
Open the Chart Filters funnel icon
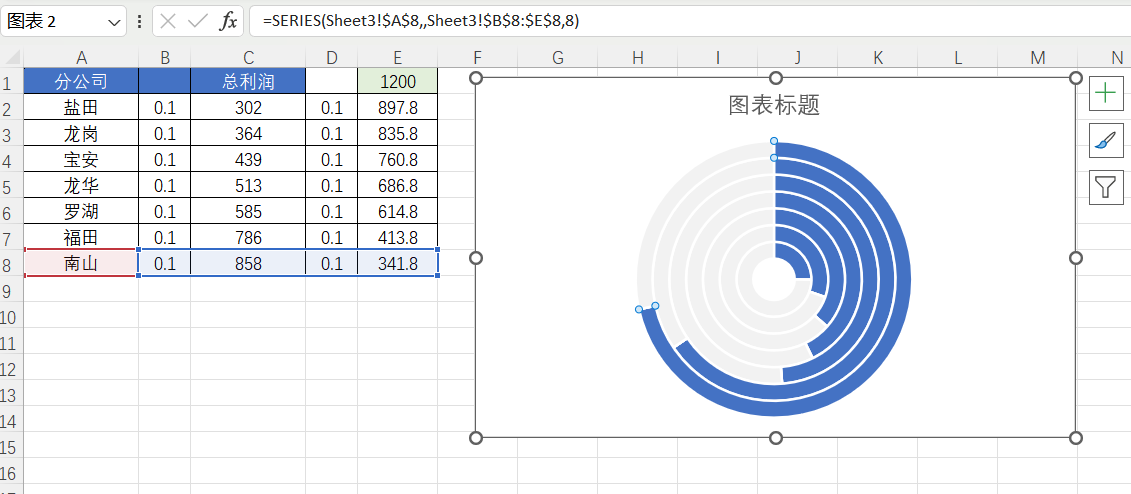(x=1105, y=187)
